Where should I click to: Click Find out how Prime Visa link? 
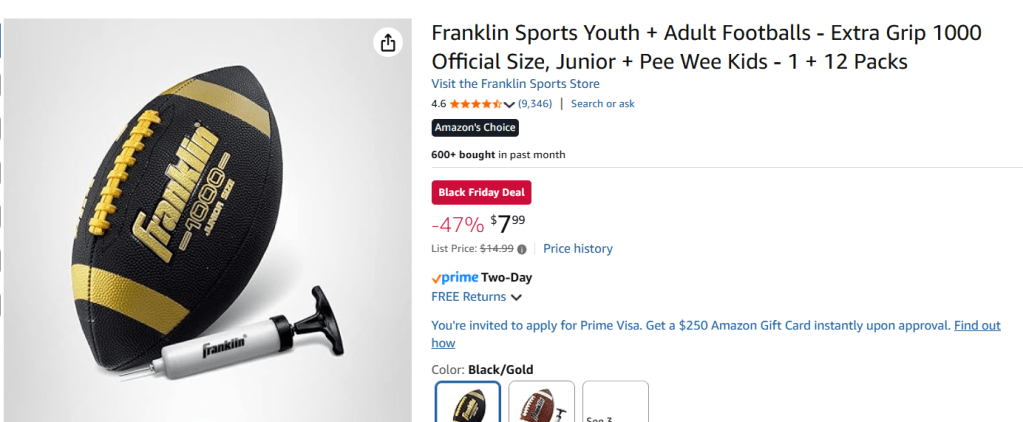click(976, 326)
